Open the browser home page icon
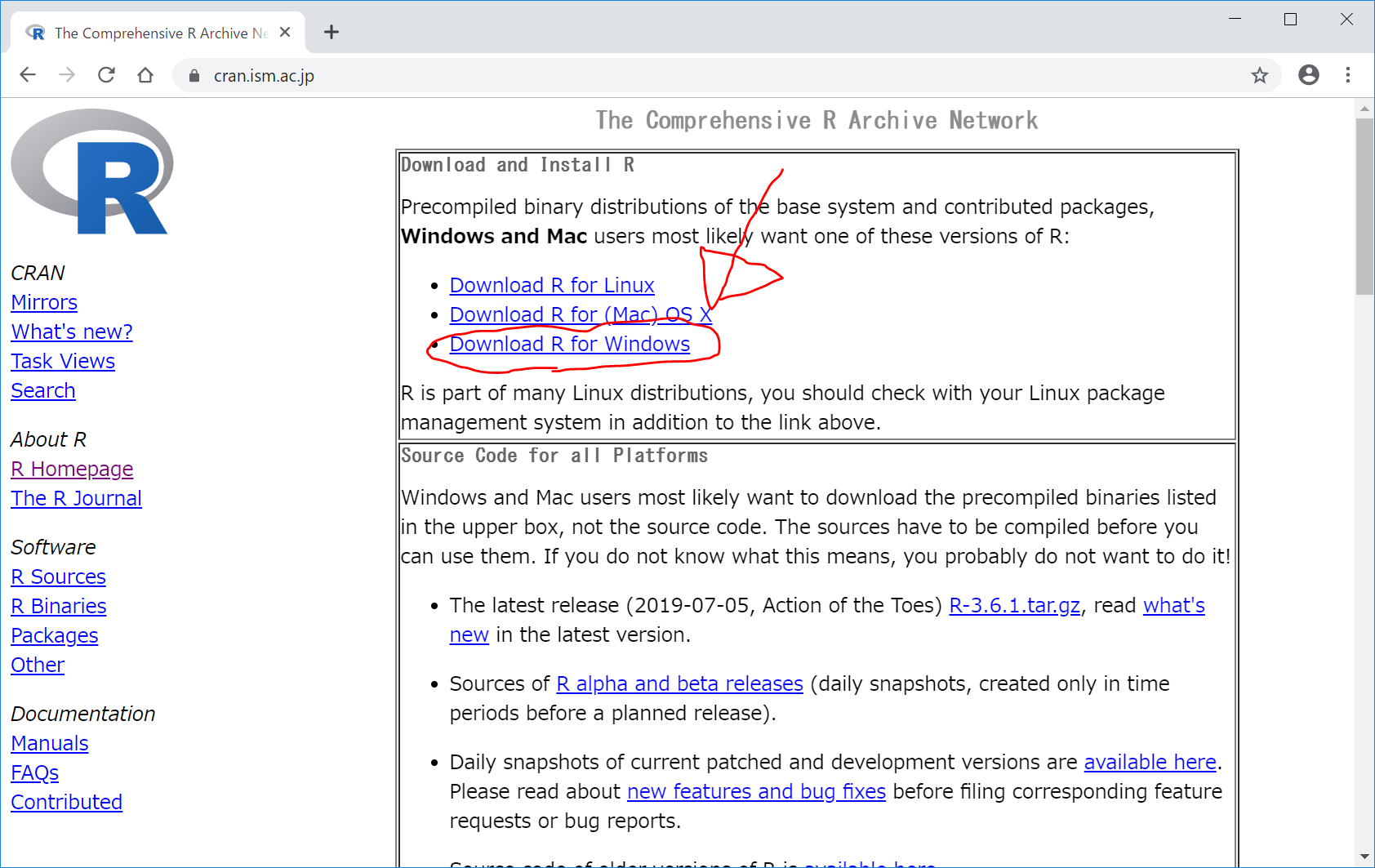Image resolution: width=1375 pixels, height=868 pixels. pyautogui.click(x=145, y=75)
